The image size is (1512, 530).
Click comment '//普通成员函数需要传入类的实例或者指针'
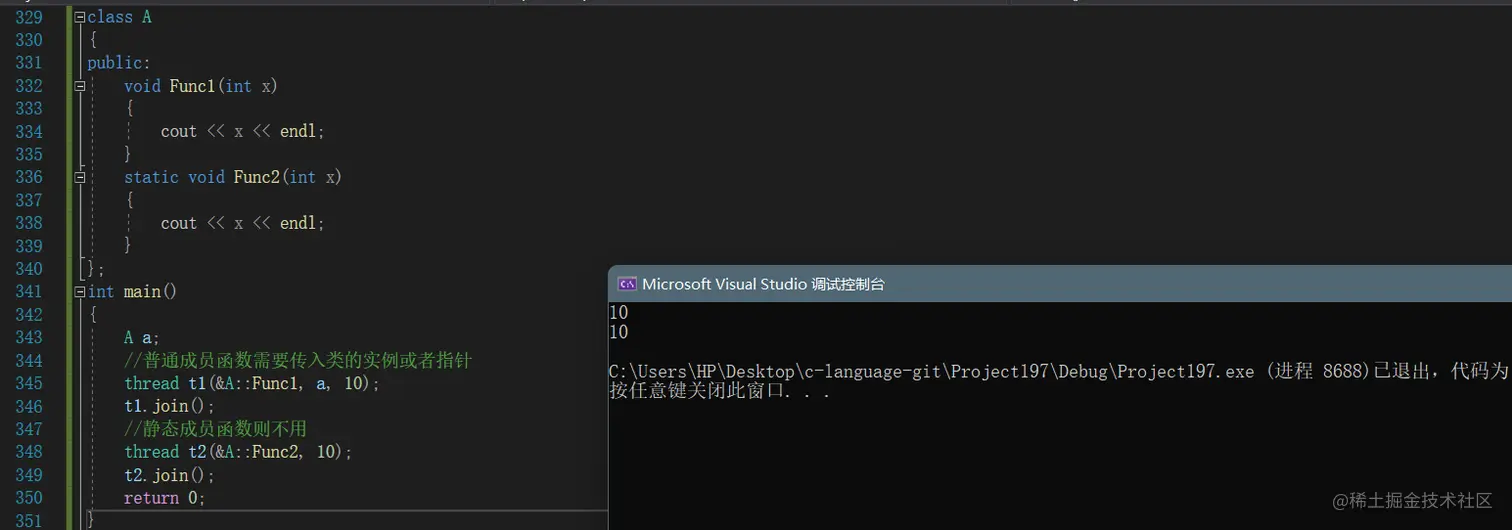(x=297, y=360)
